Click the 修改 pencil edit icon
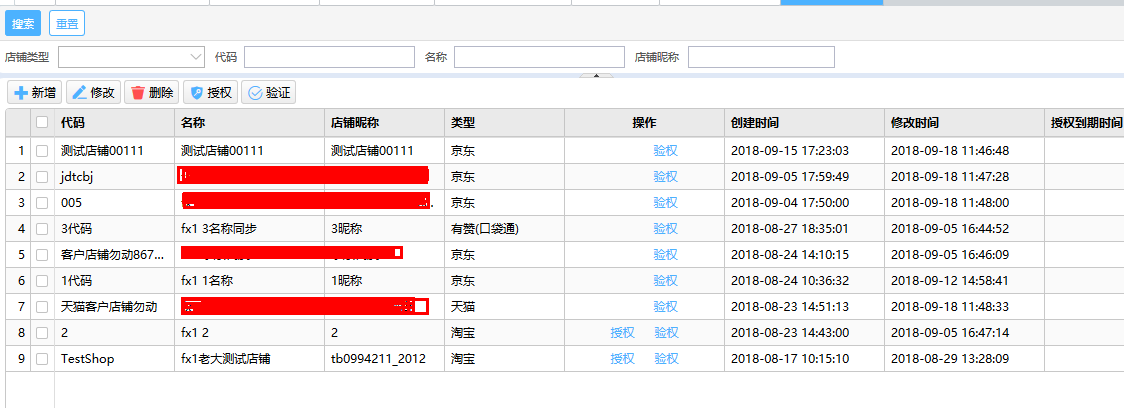 click(x=78, y=93)
